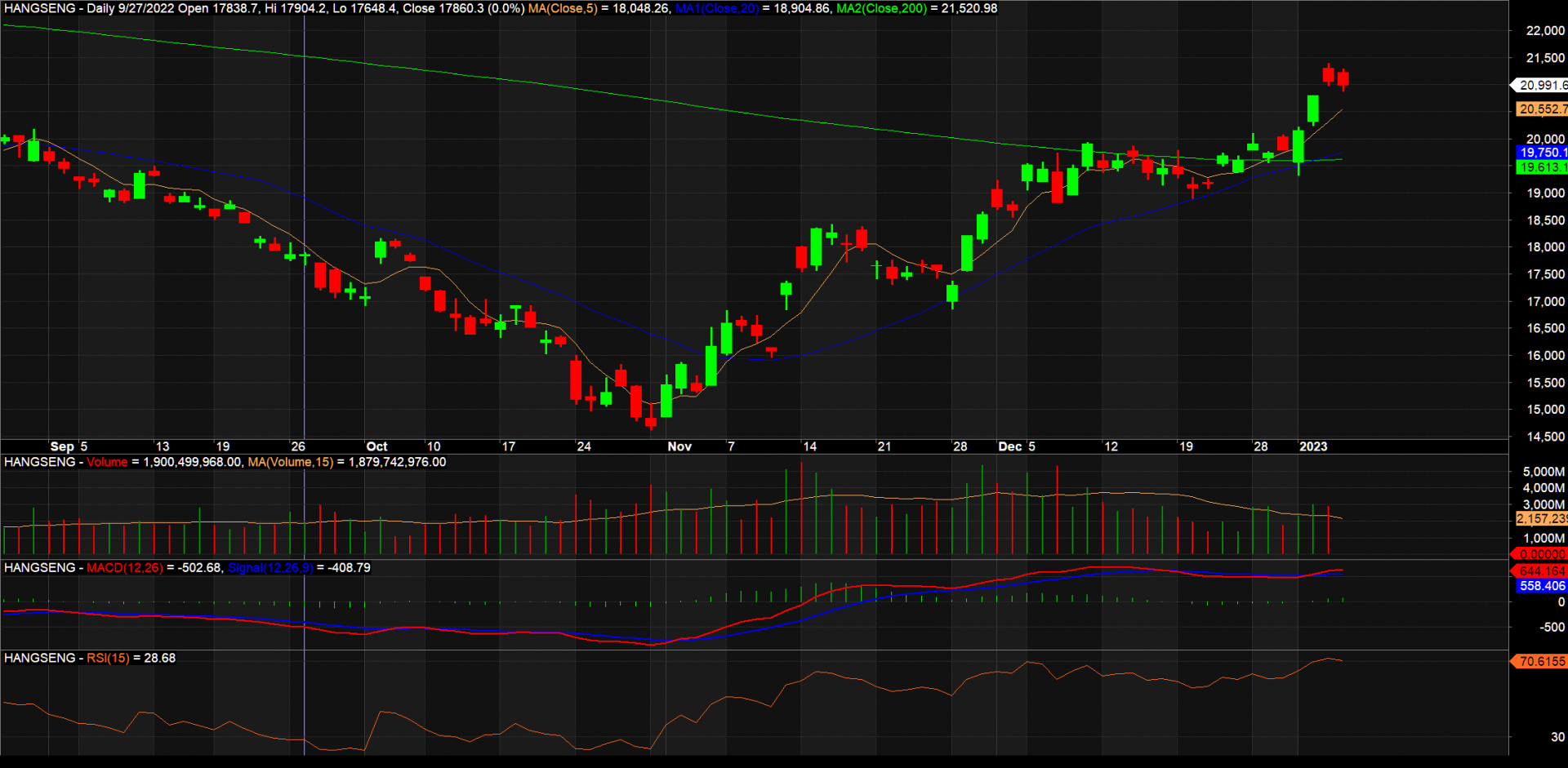Click the MA(Volume,15) legend label
1568x768 pixels.
pos(290,462)
